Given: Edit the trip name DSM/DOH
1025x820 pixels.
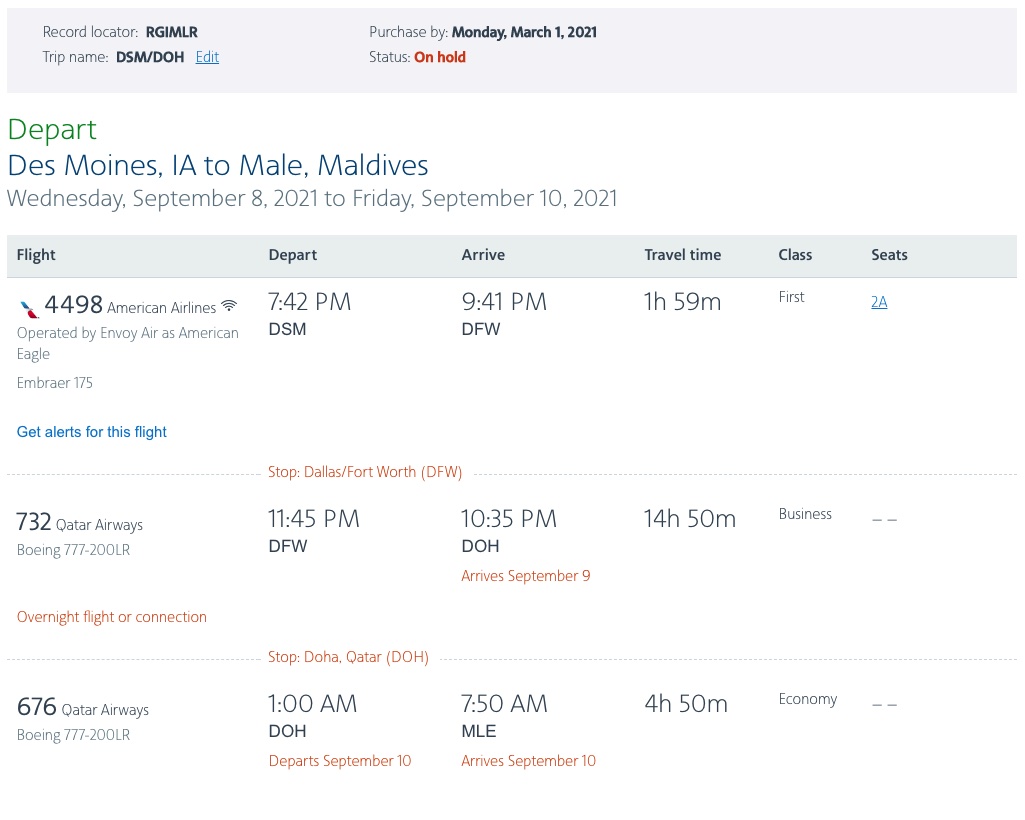Looking at the screenshot, I should pos(207,57).
